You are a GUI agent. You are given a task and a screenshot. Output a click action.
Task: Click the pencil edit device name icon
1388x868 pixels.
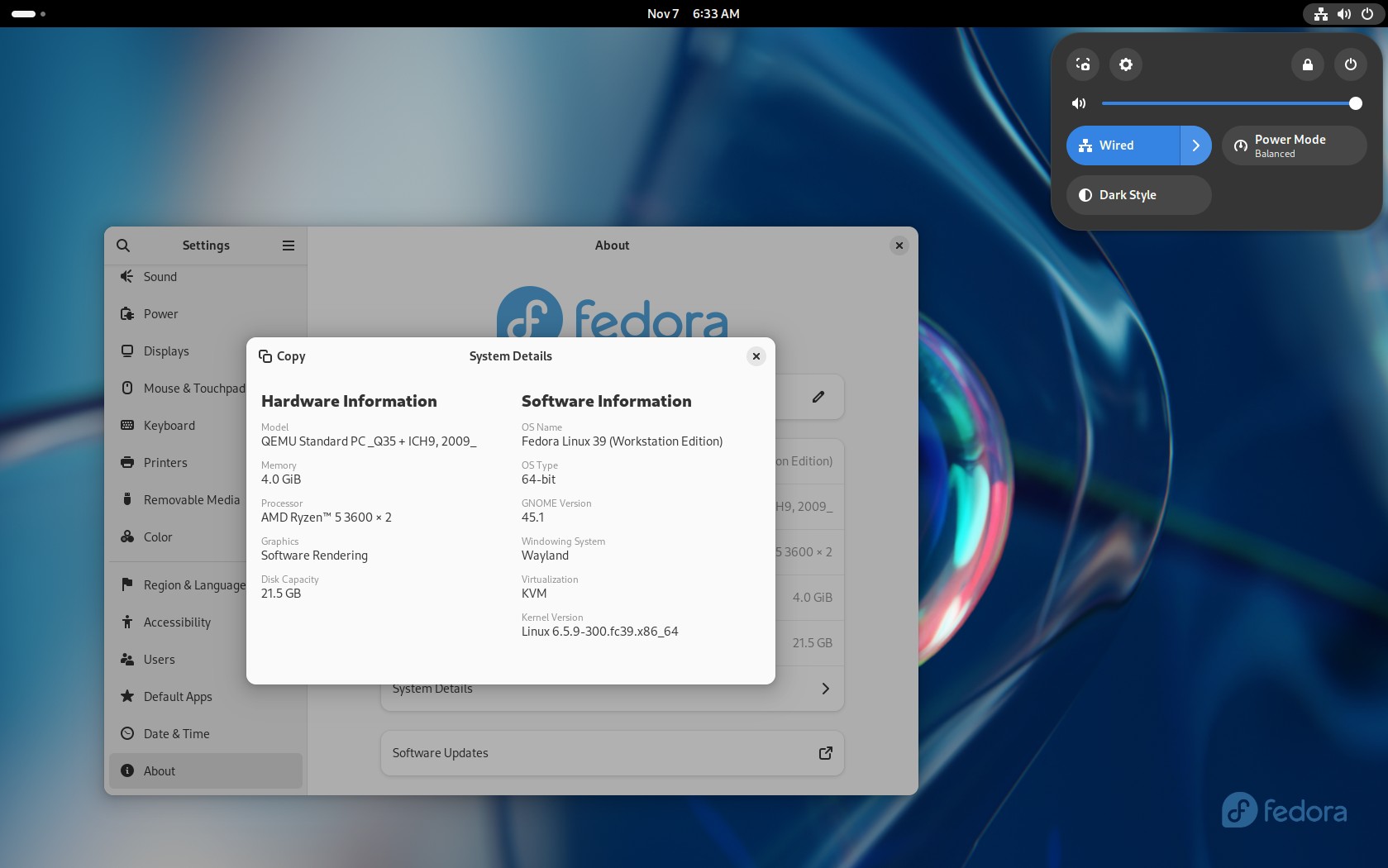pos(818,397)
